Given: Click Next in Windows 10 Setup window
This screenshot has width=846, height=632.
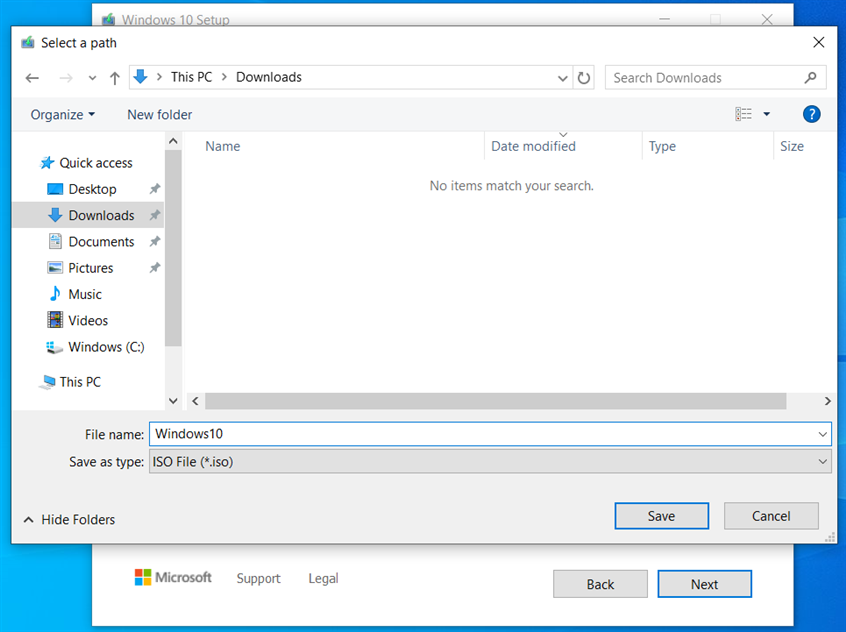Looking at the screenshot, I should coord(704,584).
